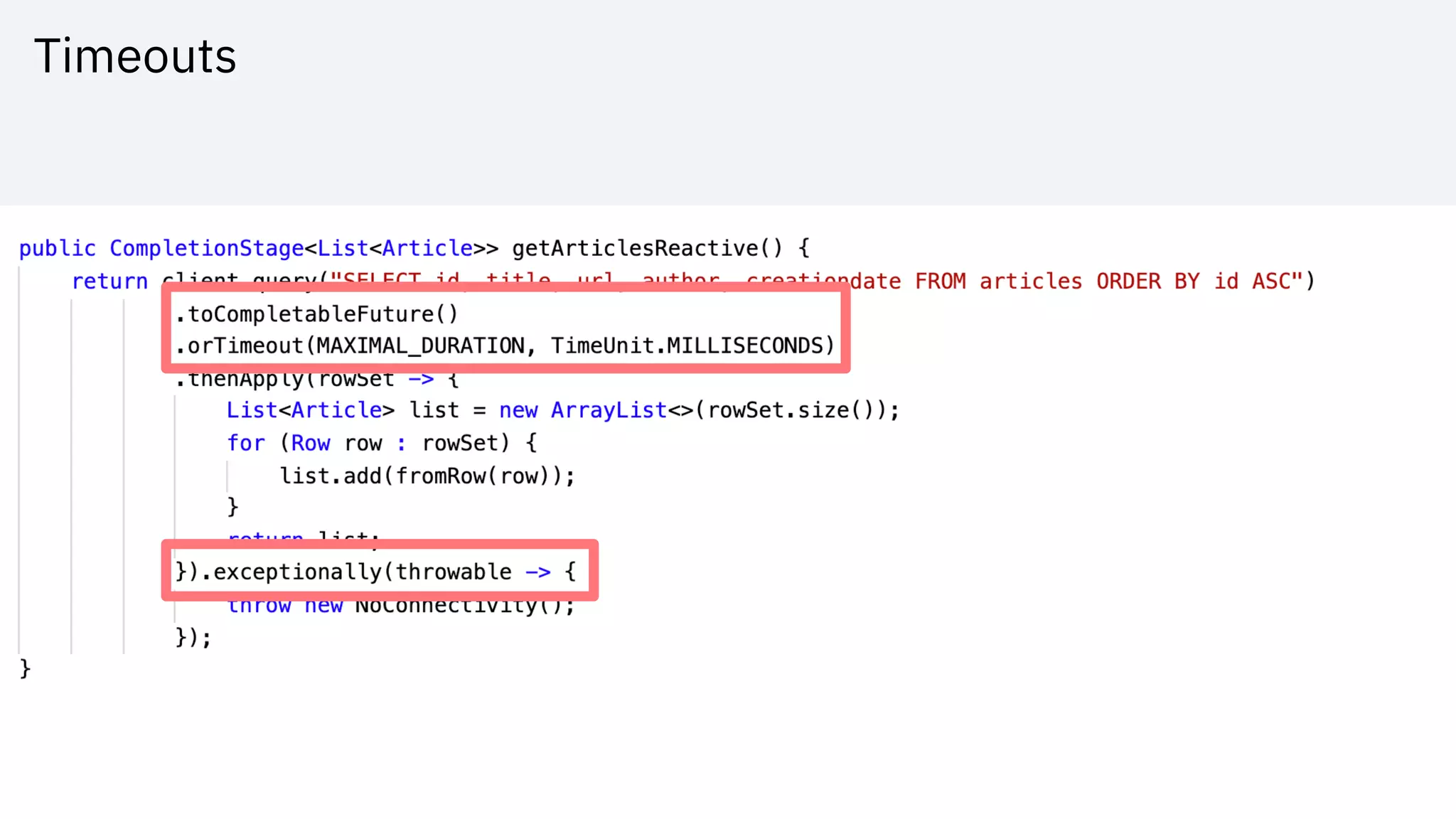Click TimeUnit.MILLISECONDS argument
Image resolution: width=1456 pixels, height=819 pixels.
[686, 346]
